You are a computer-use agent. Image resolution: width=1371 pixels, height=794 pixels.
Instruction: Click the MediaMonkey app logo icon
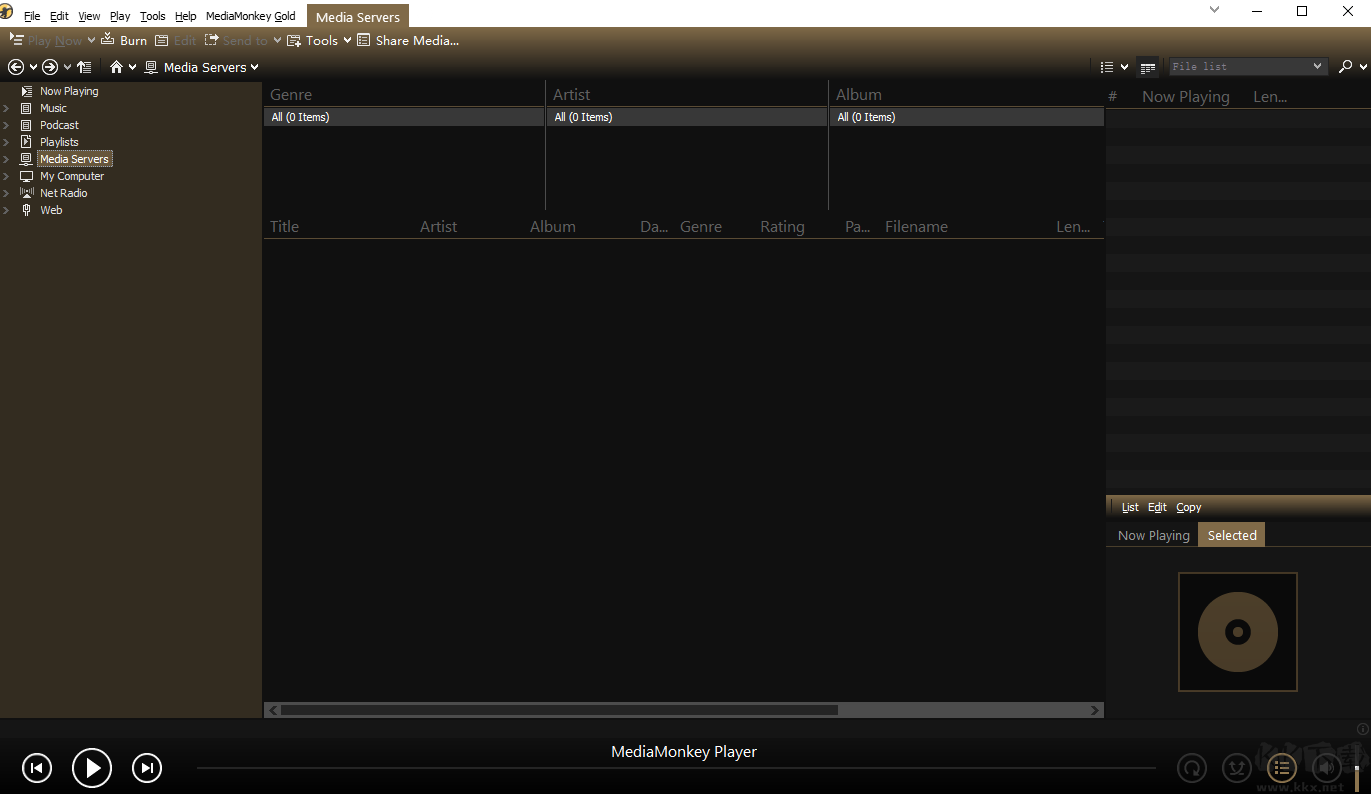[x=7, y=13]
